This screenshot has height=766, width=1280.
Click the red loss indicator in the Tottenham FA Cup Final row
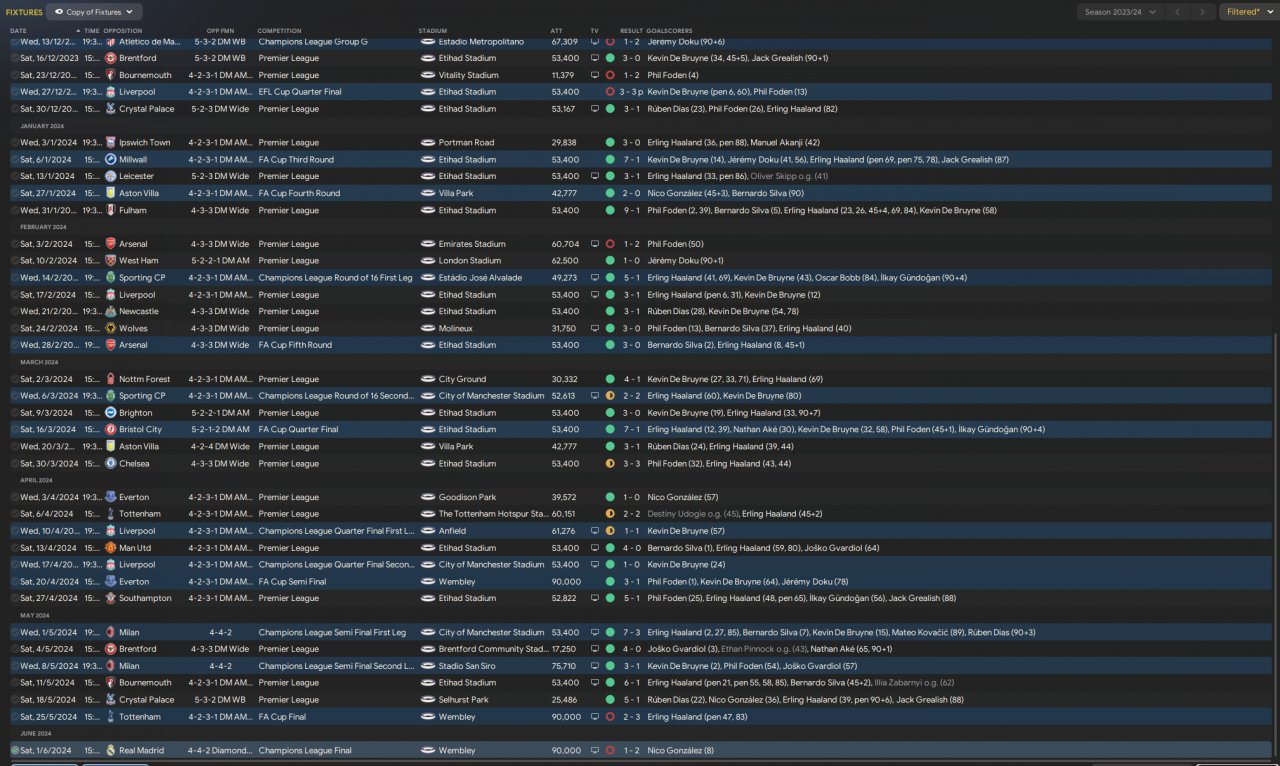610,717
